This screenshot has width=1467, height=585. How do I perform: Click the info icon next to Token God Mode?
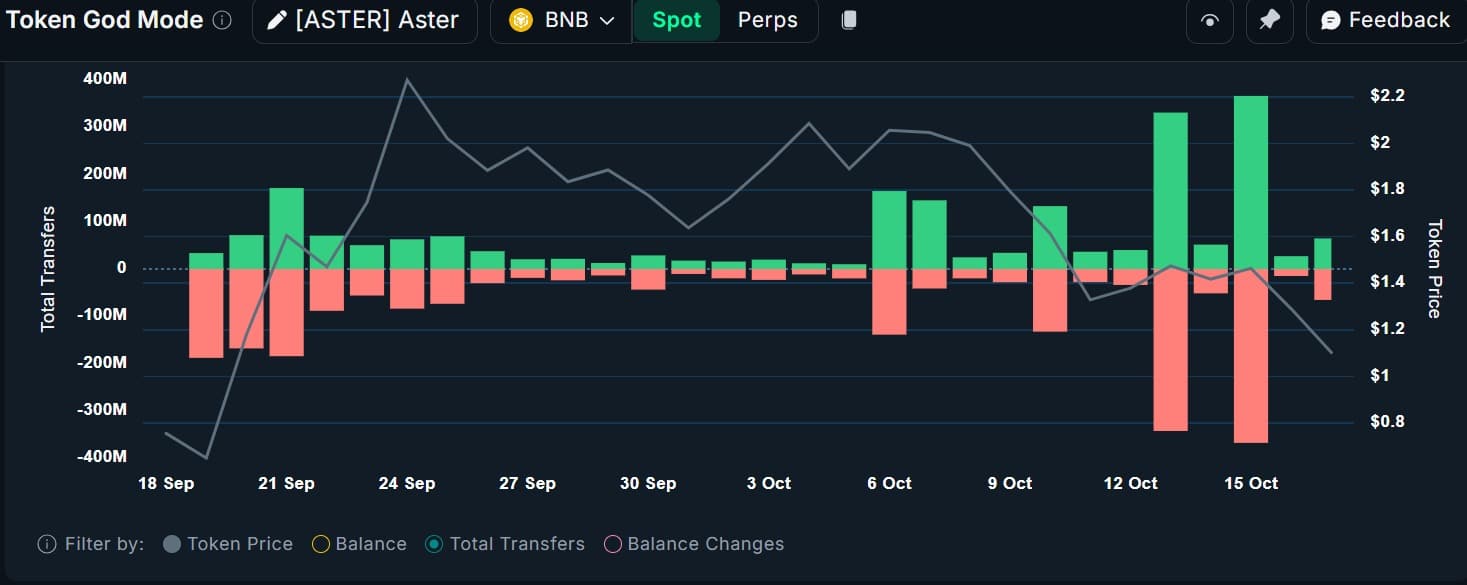pos(224,17)
